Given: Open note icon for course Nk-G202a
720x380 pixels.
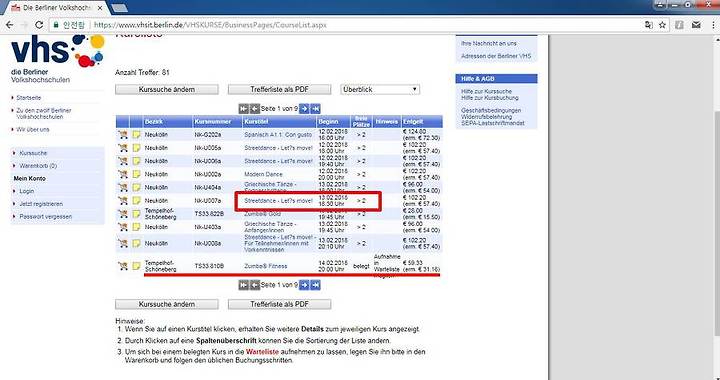Looking at the screenshot, I should pos(136,135).
